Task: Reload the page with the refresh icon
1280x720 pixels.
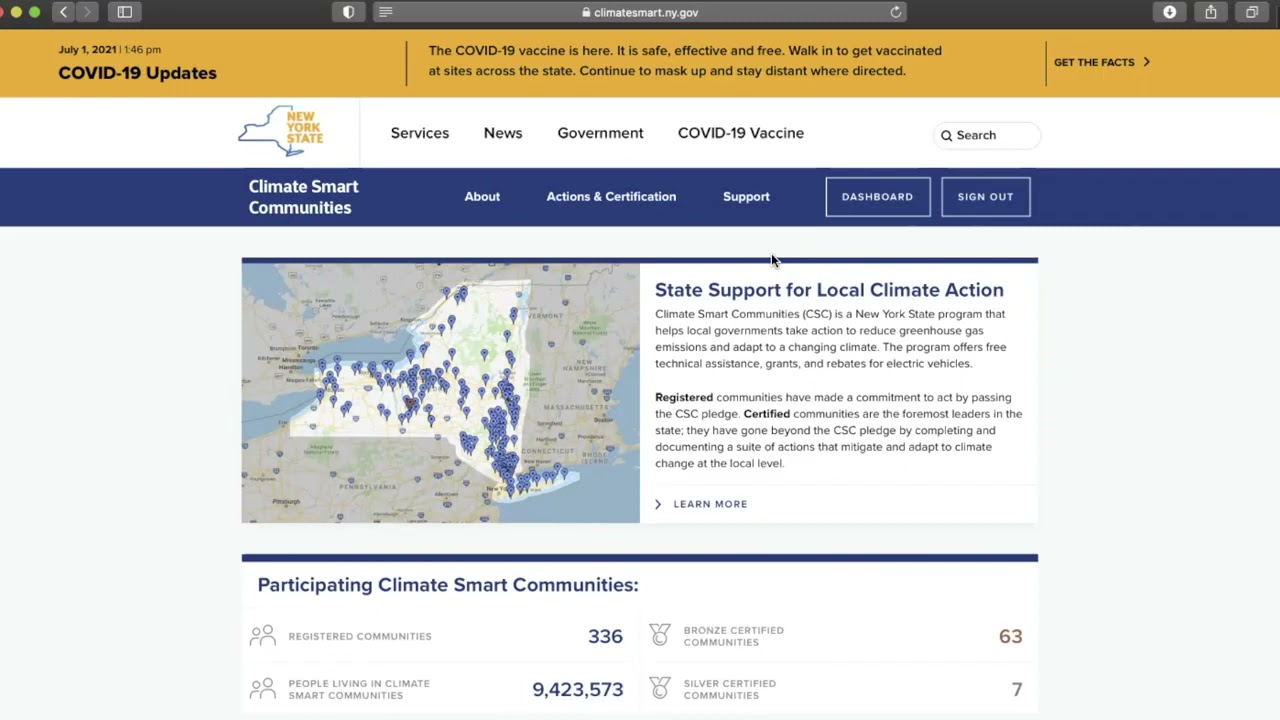Action: tap(896, 12)
